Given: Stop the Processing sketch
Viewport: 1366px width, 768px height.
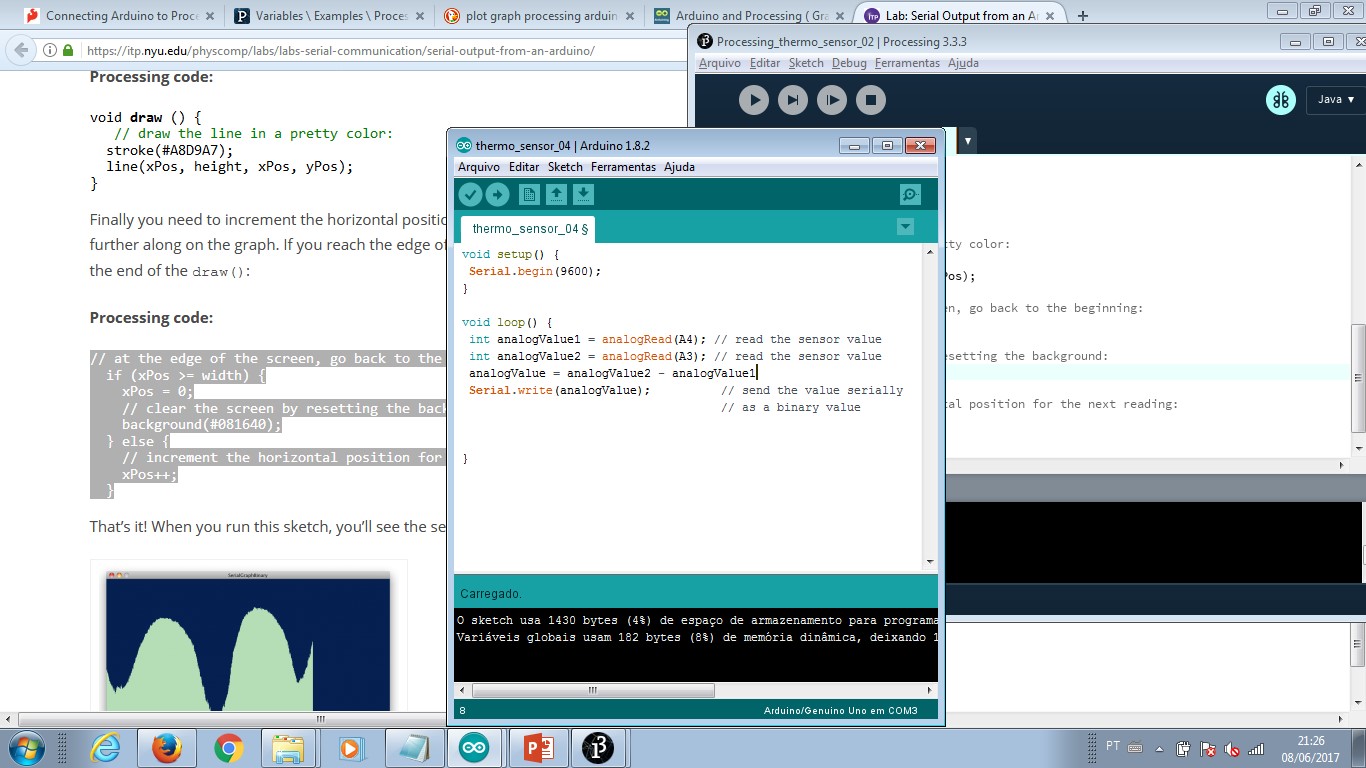Looking at the screenshot, I should (x=871, y=100).
